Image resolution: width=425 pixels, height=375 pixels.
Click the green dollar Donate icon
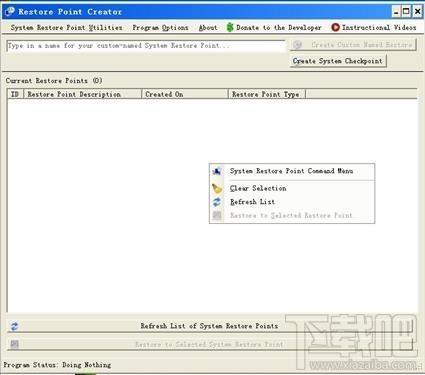[230, 27]
